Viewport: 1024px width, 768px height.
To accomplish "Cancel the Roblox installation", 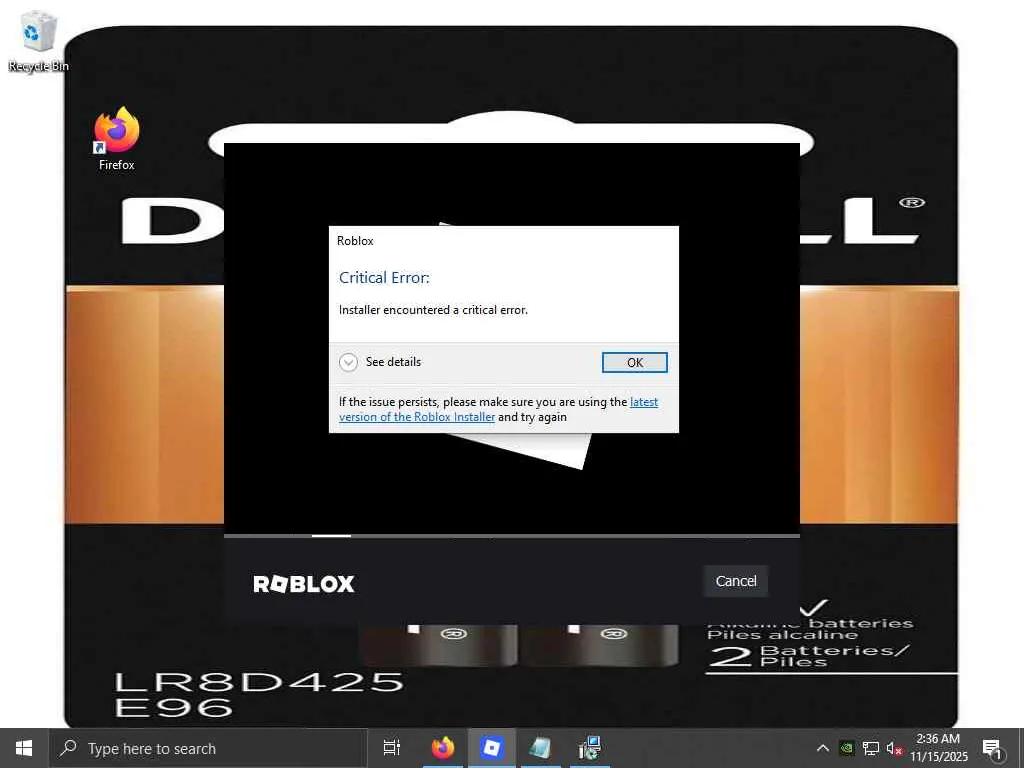I will [735, 581].
